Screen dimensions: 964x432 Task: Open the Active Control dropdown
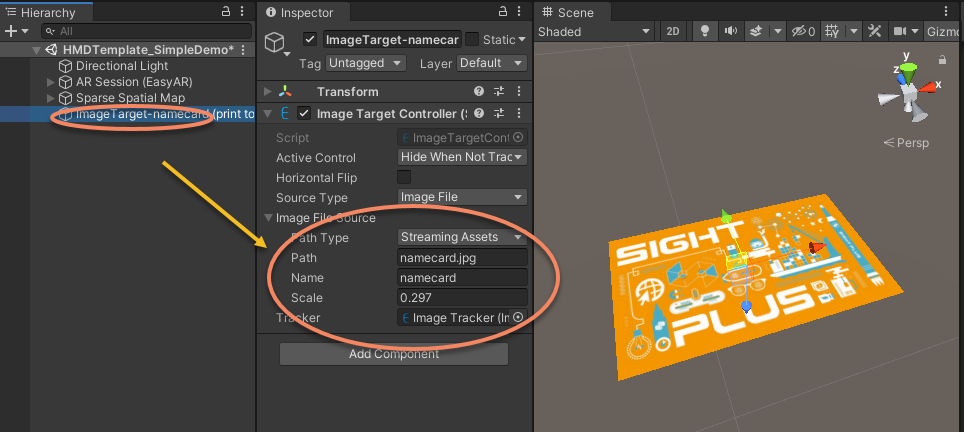tap(462, 157)
